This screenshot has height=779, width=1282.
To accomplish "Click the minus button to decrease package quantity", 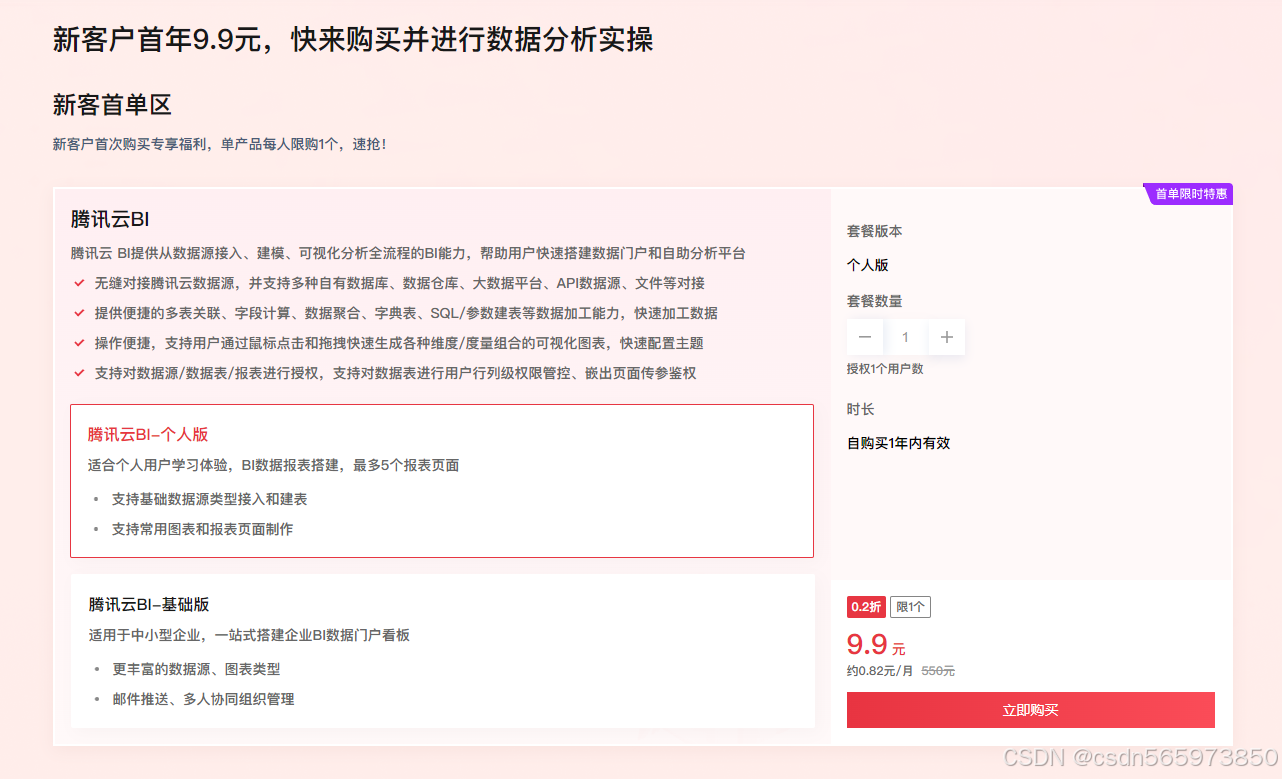I will [x=865, y=337].
